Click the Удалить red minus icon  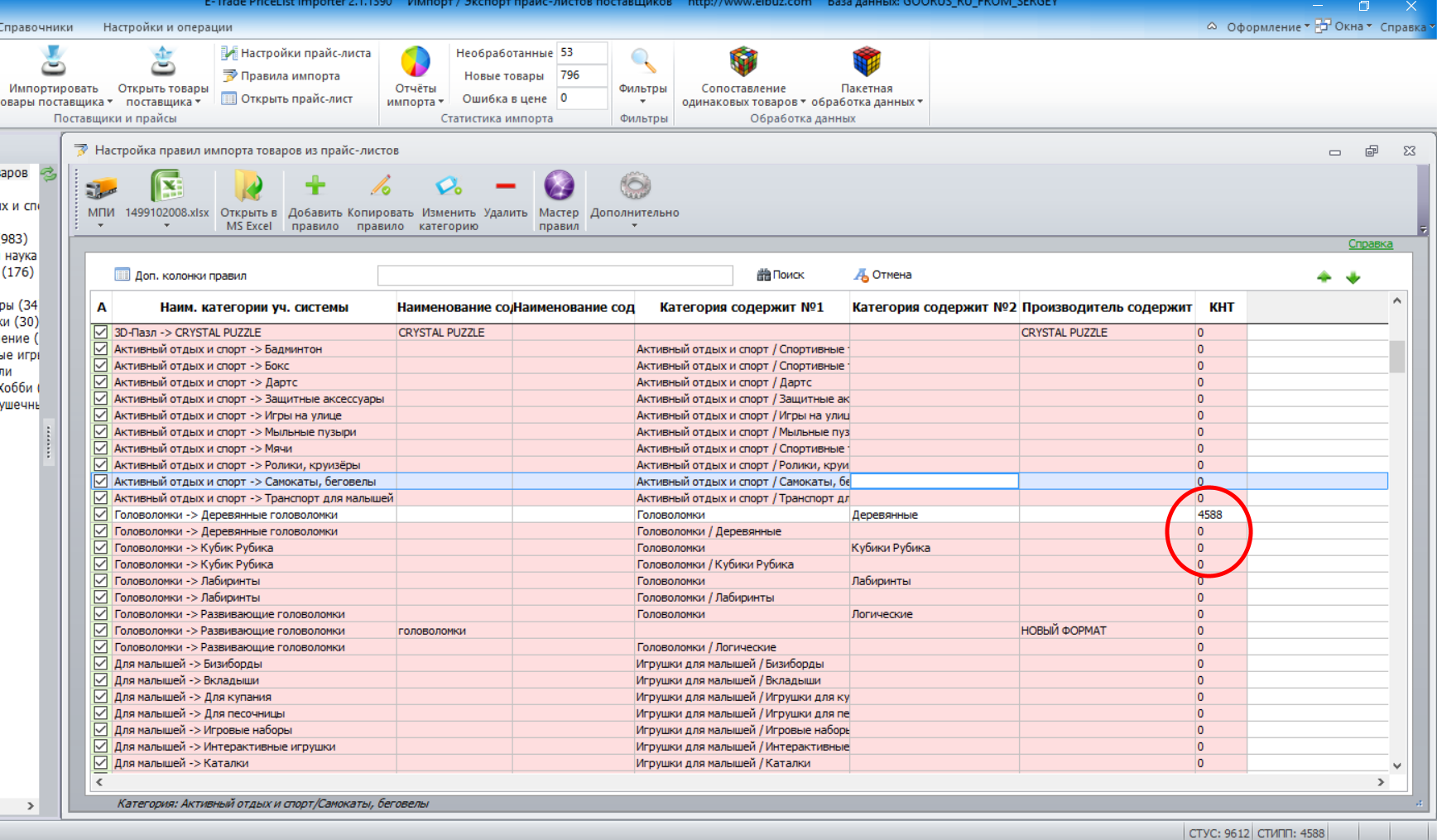coord(506,185)
